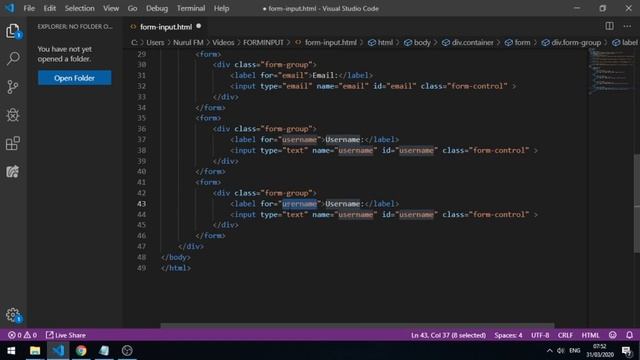
Task: Click the div.container breadcrumb segment
Action: [467, 42]
